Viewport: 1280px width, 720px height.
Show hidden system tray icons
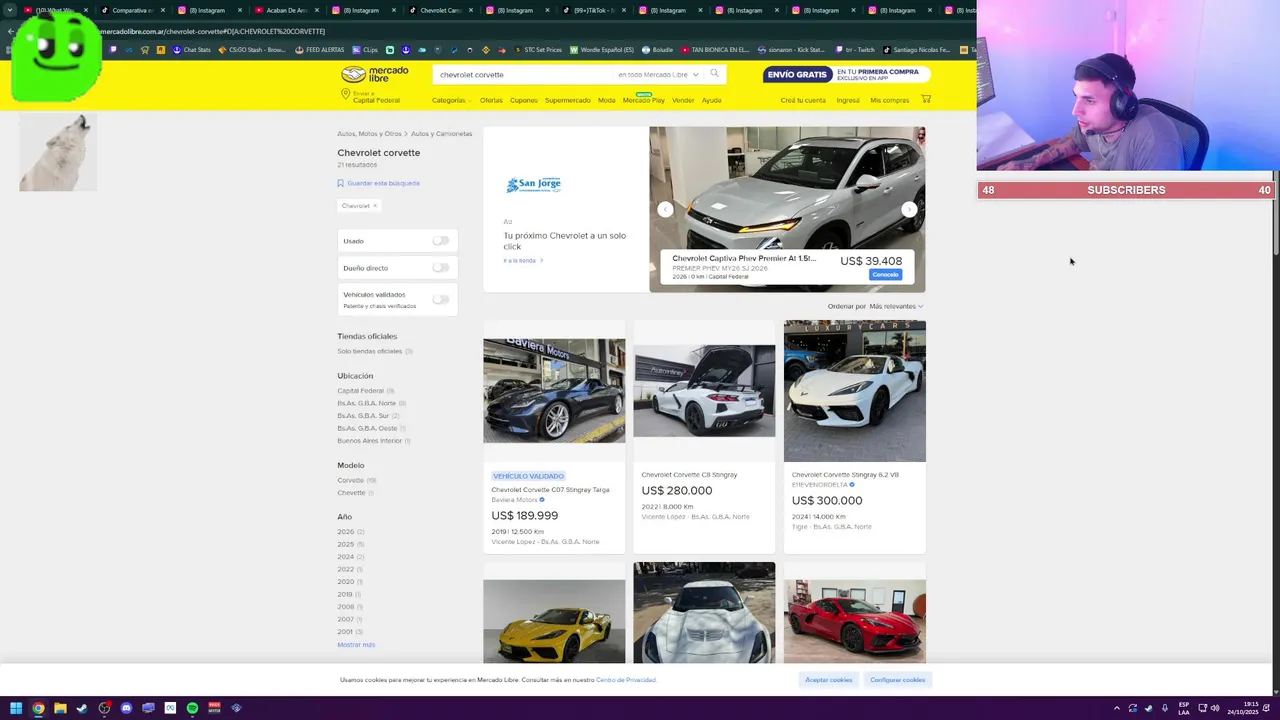[x=1116, y=708]
